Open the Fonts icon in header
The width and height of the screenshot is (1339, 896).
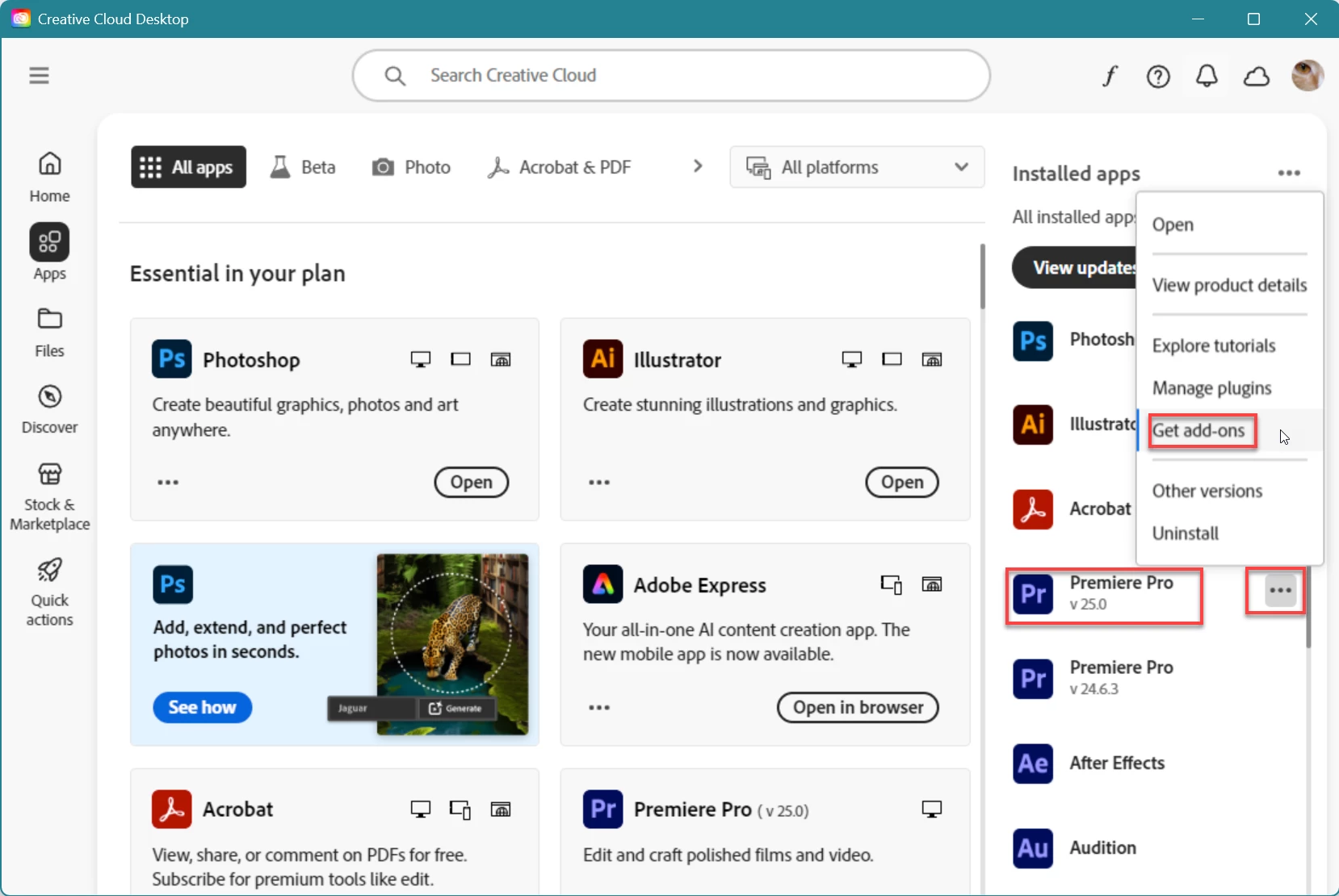(x=1110, y=76)
